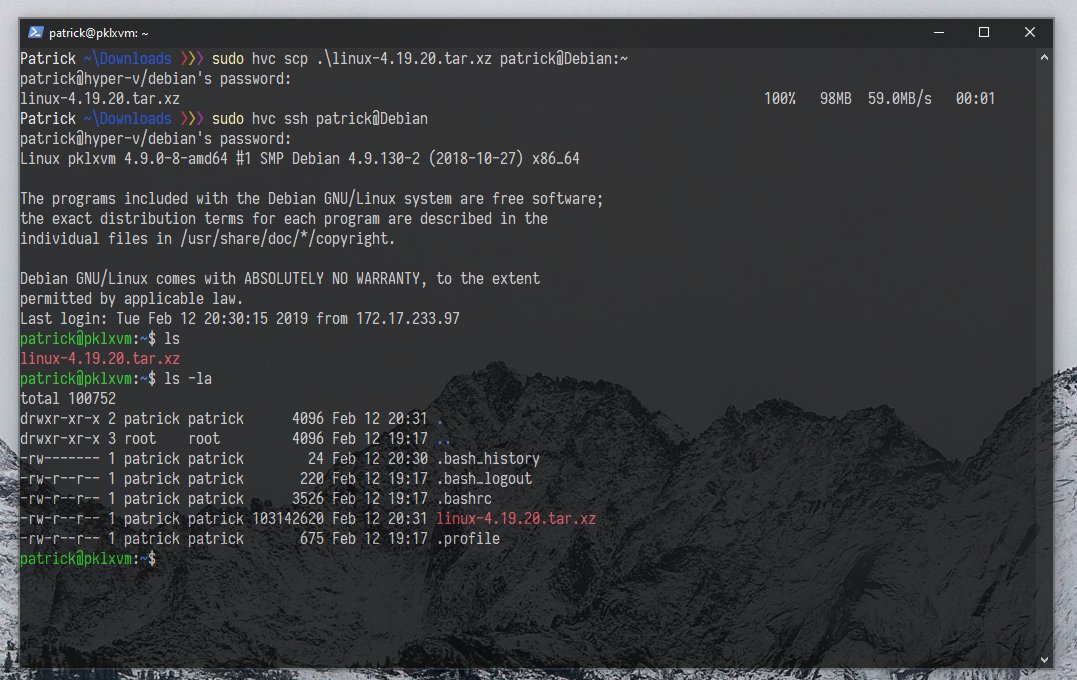Click the window title 'patrick@pklxvm: ~'

coord(98,33)
